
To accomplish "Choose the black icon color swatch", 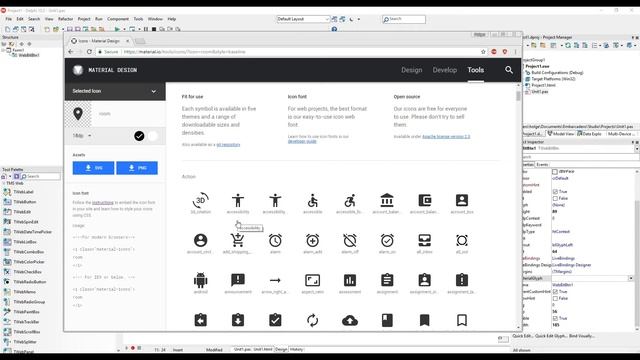I will coord(139,136).
